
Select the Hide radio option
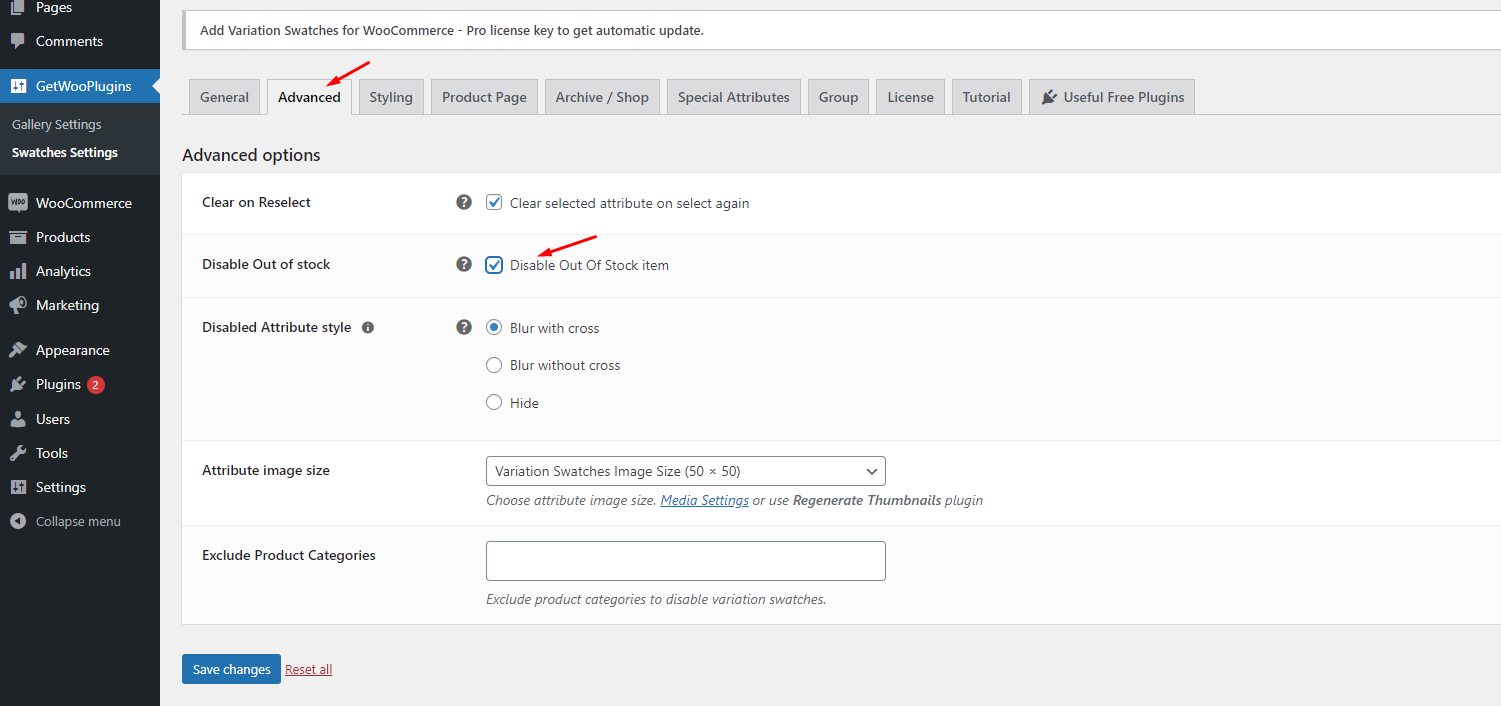pos(494,402)
